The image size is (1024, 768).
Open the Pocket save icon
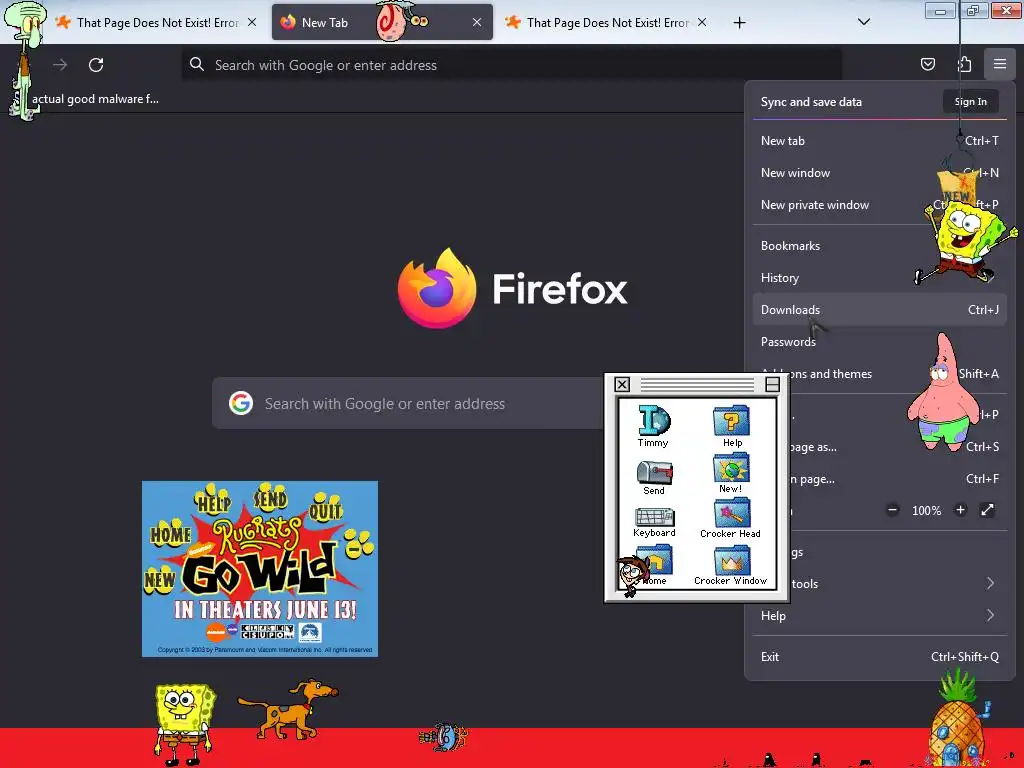(927, 64)
